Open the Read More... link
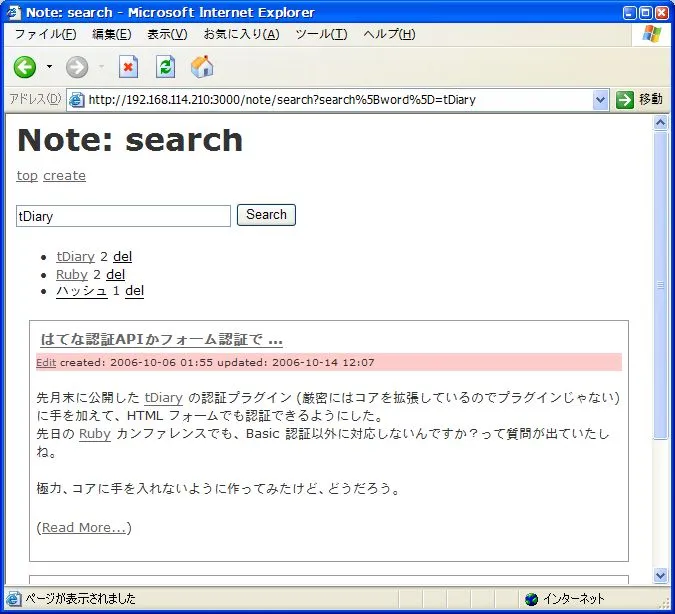The image size is (675, 614). point(84,527)
